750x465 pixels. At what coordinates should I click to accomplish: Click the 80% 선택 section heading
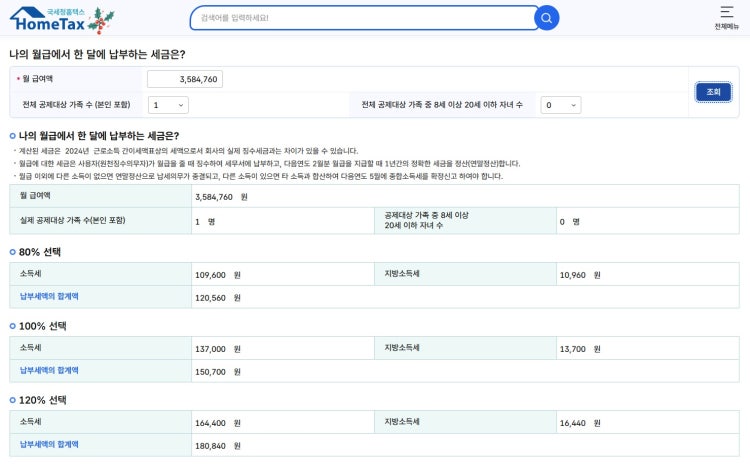(40, 252)
